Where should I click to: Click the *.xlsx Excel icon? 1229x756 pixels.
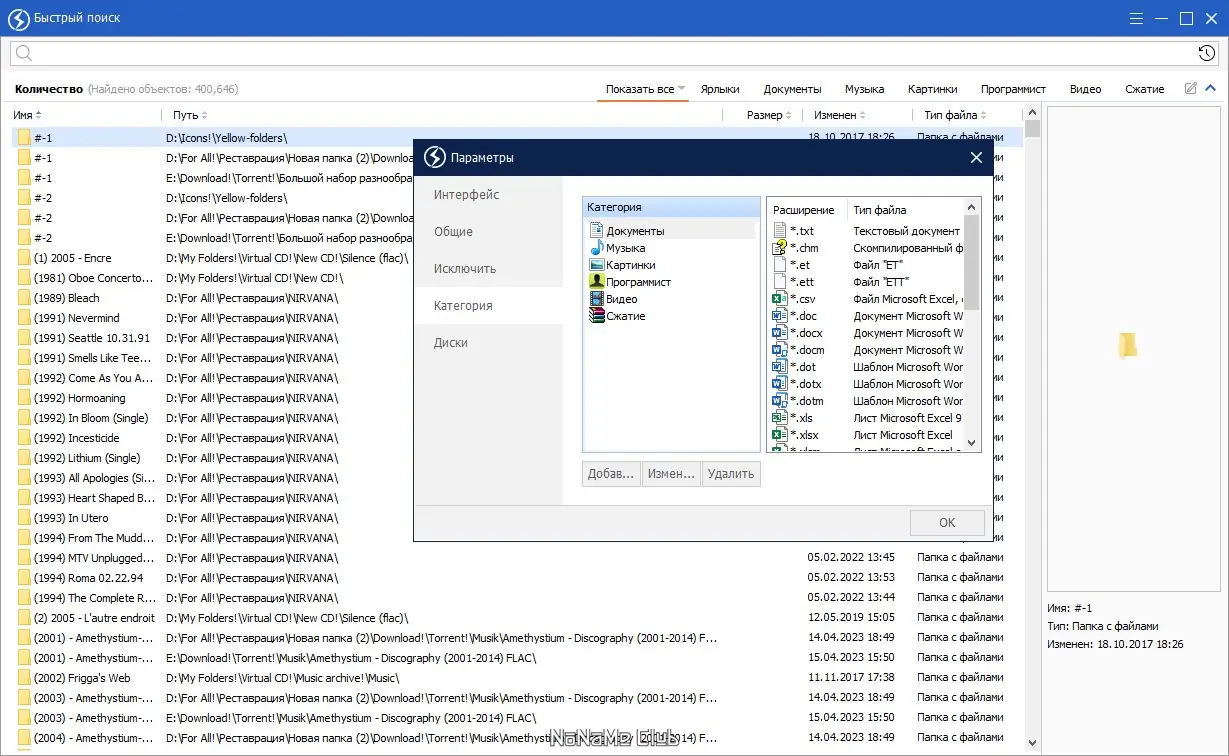coord(780,435)
